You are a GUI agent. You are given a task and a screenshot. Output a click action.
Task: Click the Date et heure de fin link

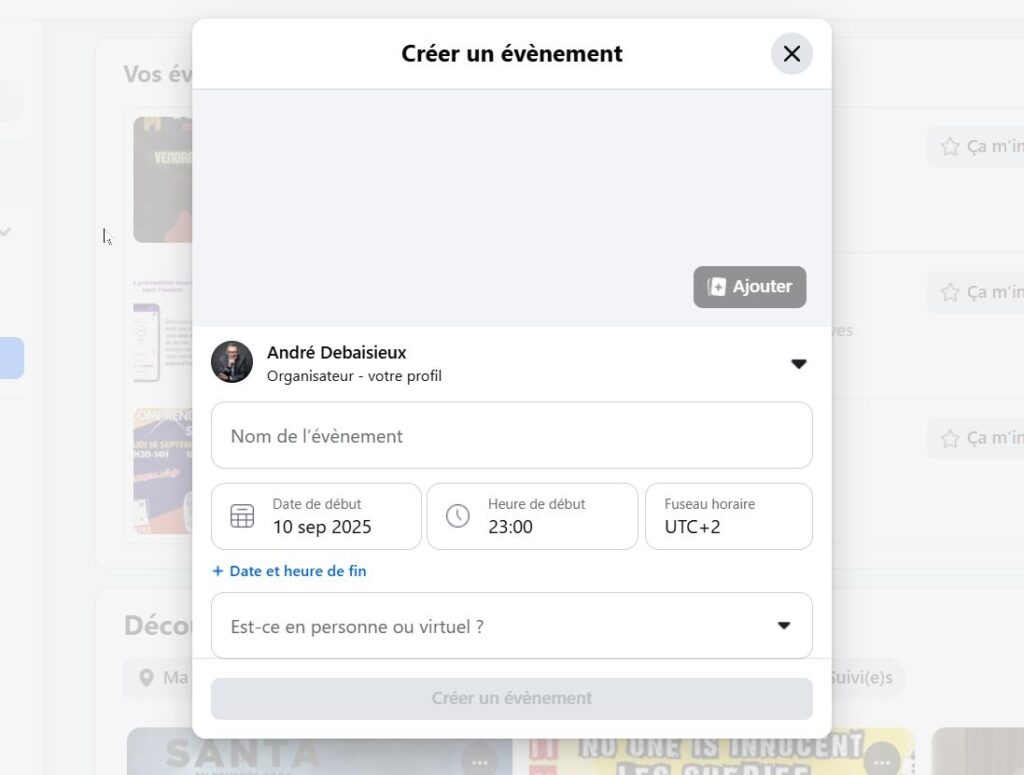(x=298, y=571)
